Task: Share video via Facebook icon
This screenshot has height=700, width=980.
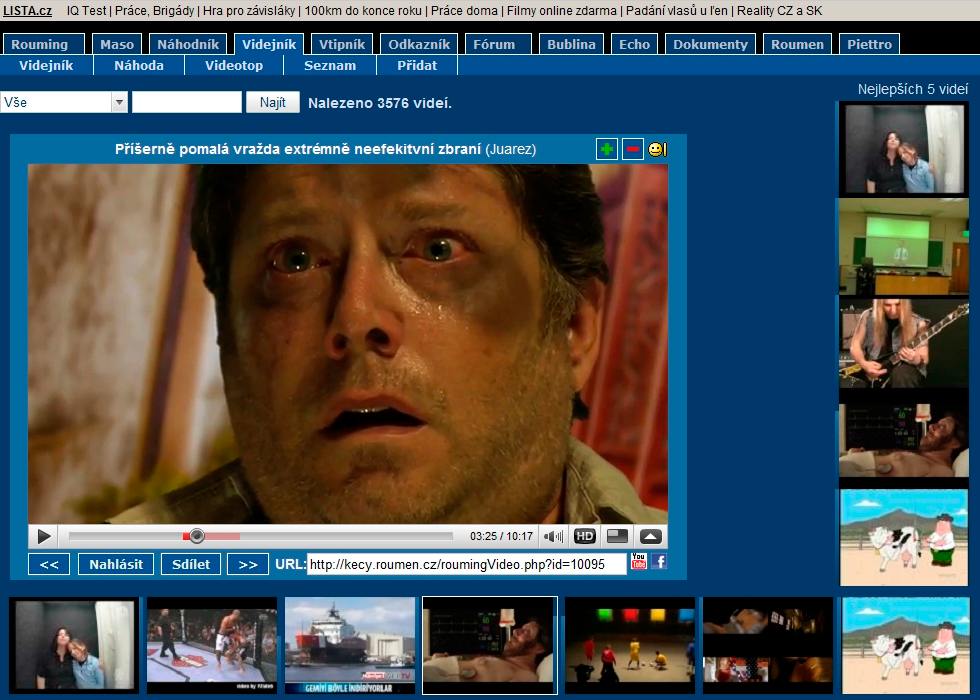Action: tap(659, 561)
